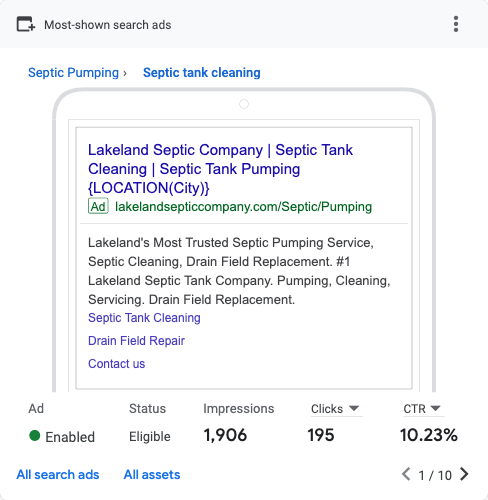Click the All assets link
This screenshot has width=488, height=500.
pos(152,474)
